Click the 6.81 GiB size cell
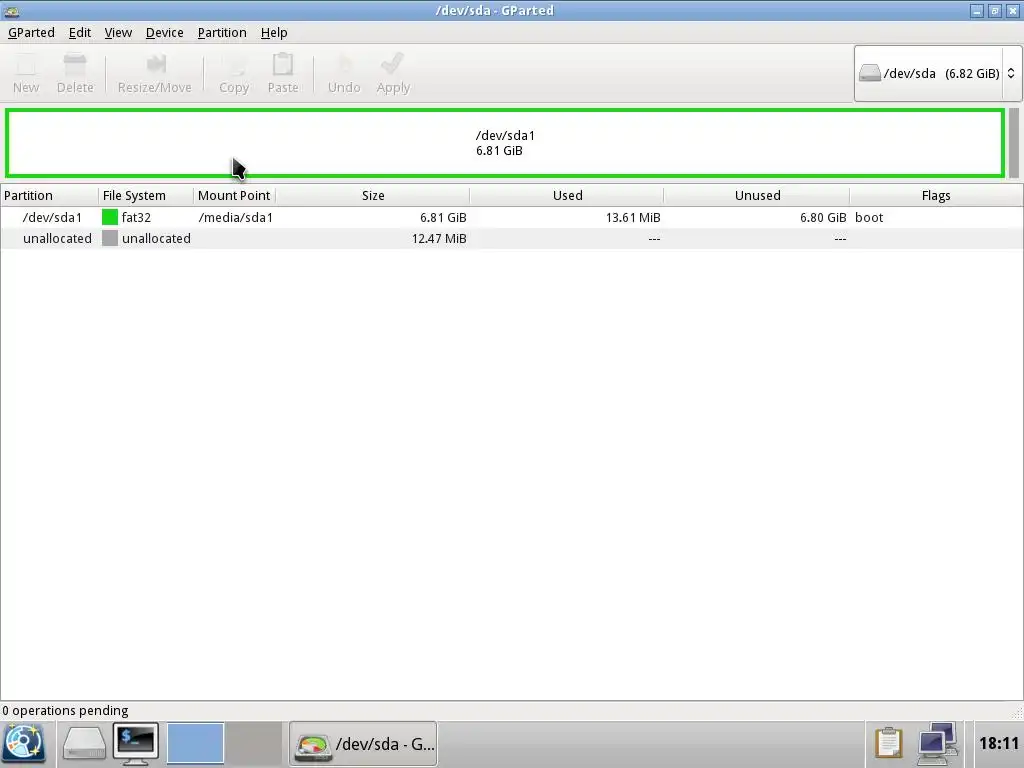 [443, 217]
